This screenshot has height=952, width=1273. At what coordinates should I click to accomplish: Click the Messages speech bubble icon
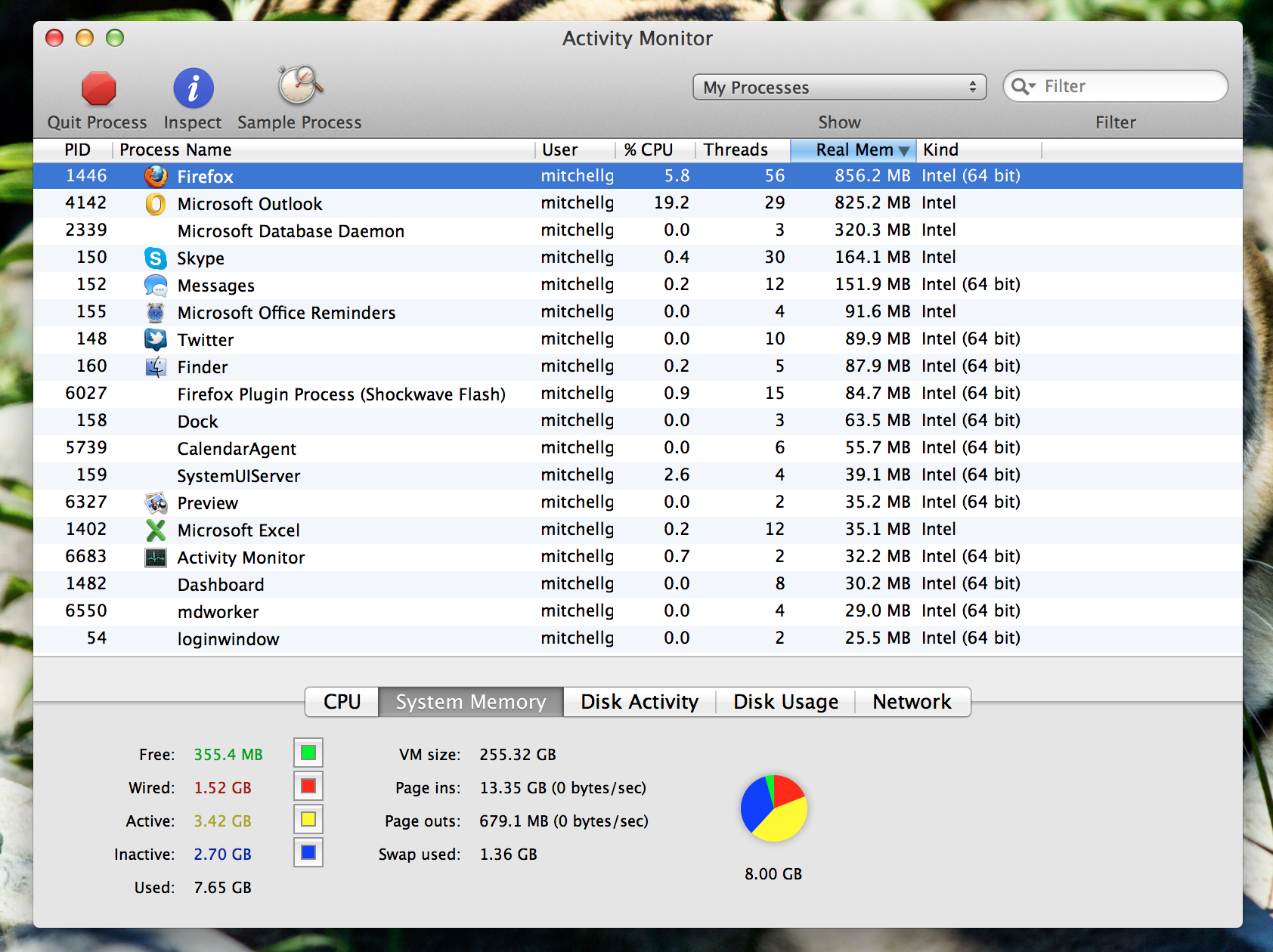coord(156,286)
